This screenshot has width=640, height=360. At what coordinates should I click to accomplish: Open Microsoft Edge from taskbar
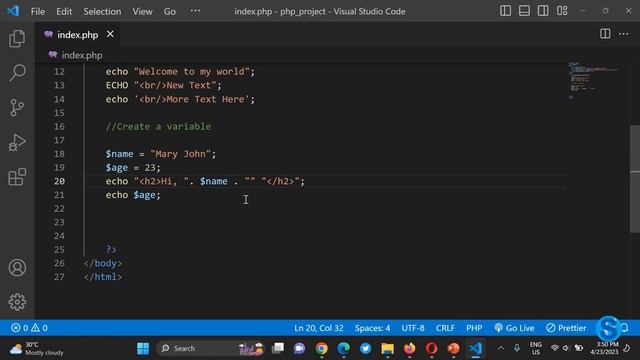(343, 349)
